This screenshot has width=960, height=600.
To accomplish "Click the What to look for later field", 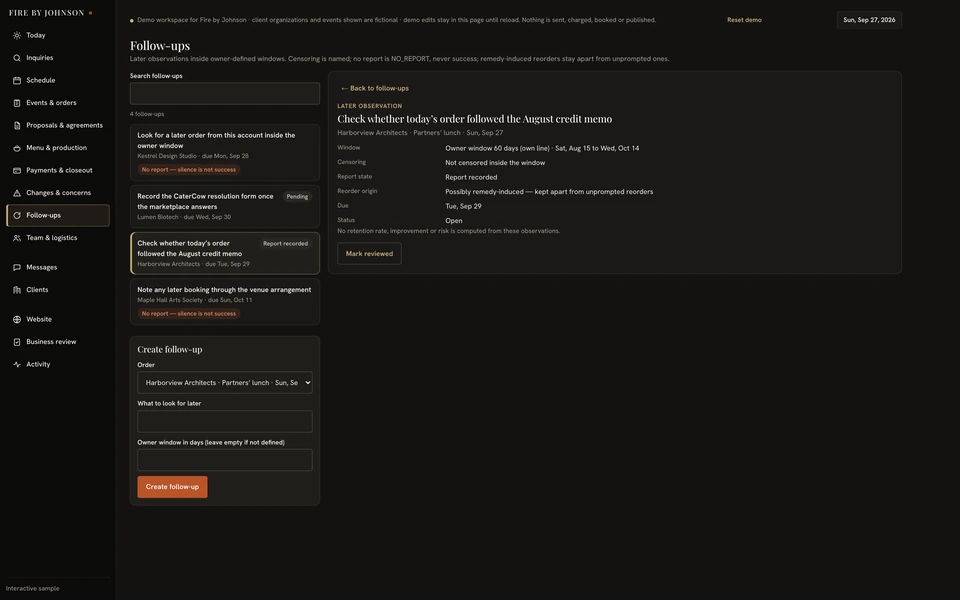I will [x=225, y=422].
